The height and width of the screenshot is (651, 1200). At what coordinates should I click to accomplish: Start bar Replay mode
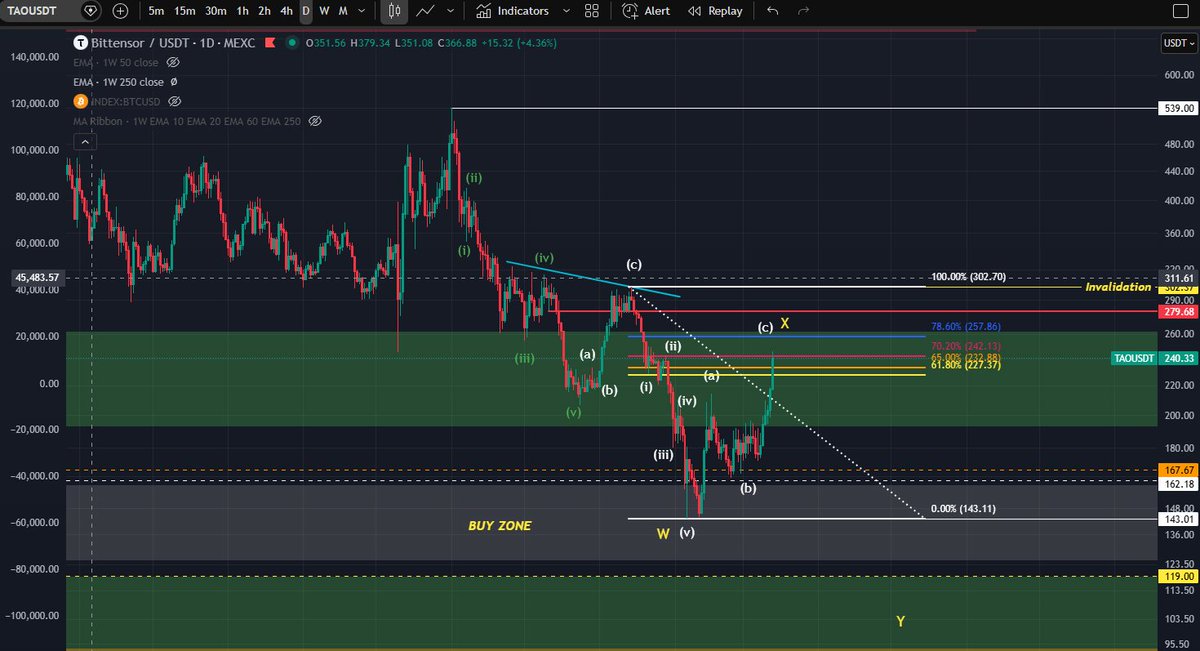coord(715,11)
